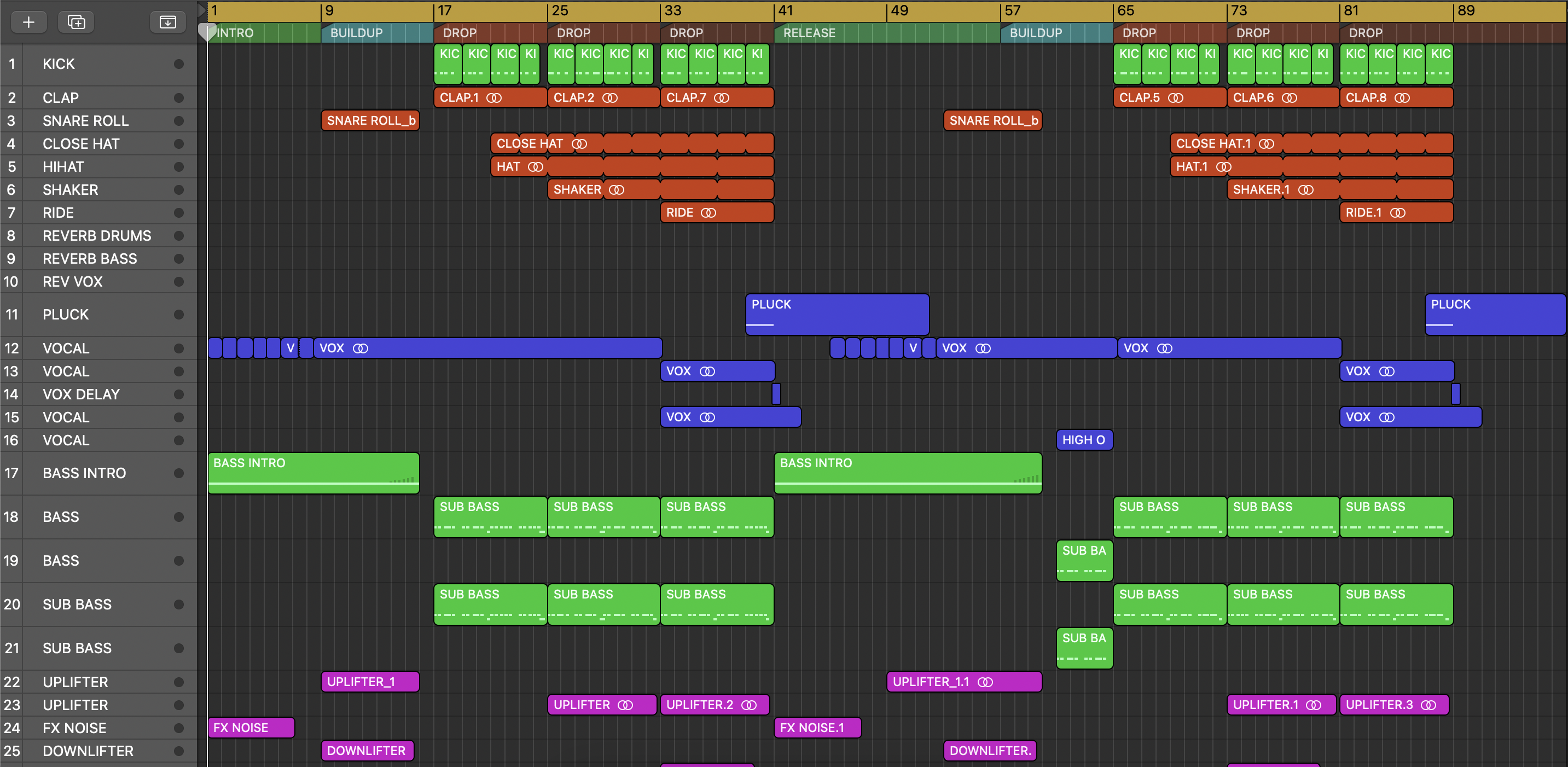1568x767 pixels.
Task: Toggle the PLUCK track status dot
Action: pyautogui.click(x=178, y=315)
